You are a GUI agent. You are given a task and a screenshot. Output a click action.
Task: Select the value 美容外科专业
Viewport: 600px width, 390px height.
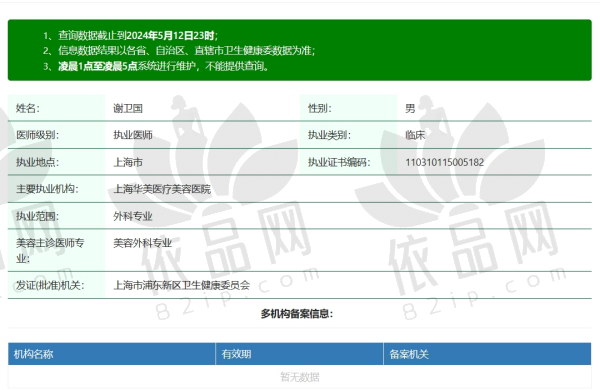point(142,243)
